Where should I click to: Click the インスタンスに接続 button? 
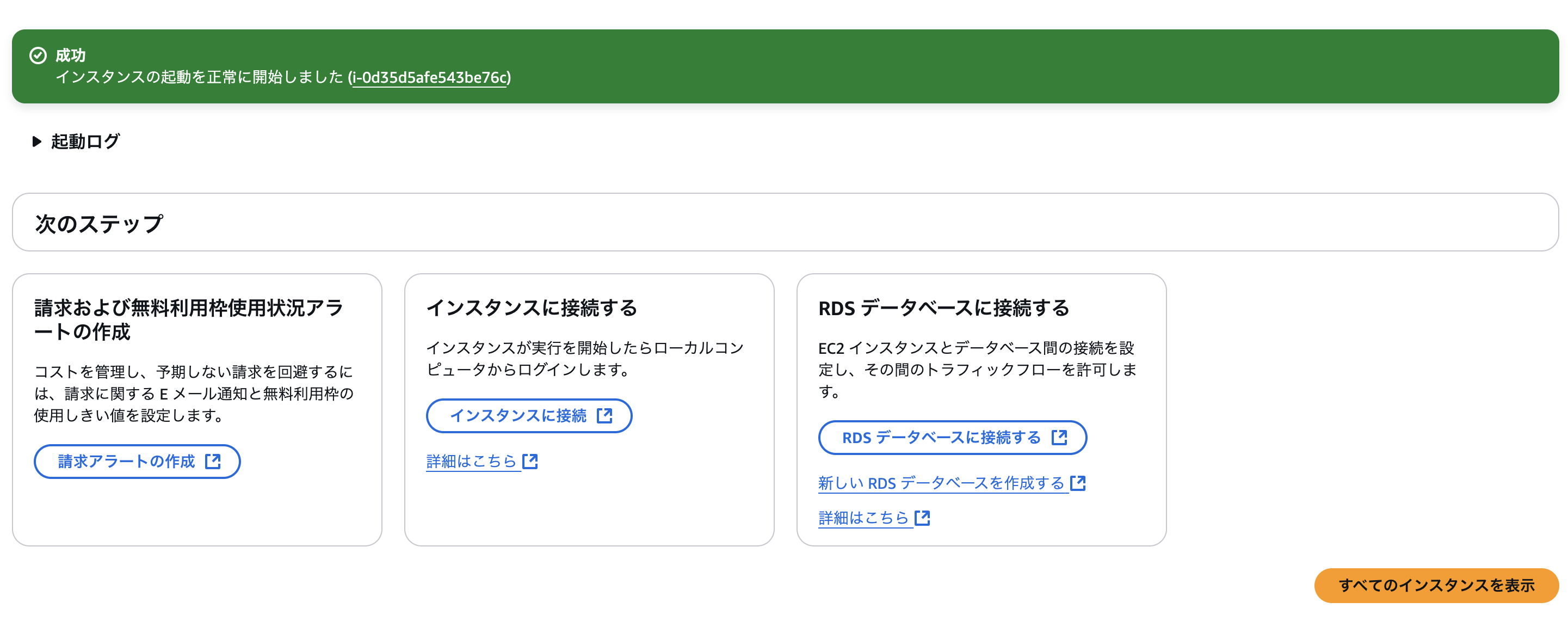(528, 416)
